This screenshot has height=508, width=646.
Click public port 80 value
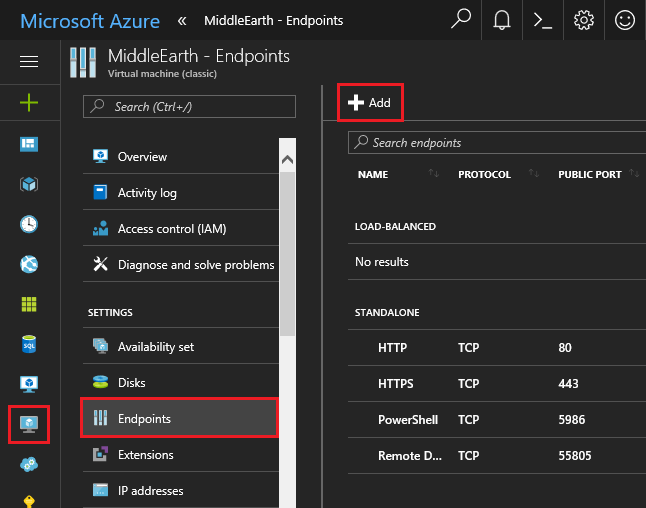[x=565, y=348]
